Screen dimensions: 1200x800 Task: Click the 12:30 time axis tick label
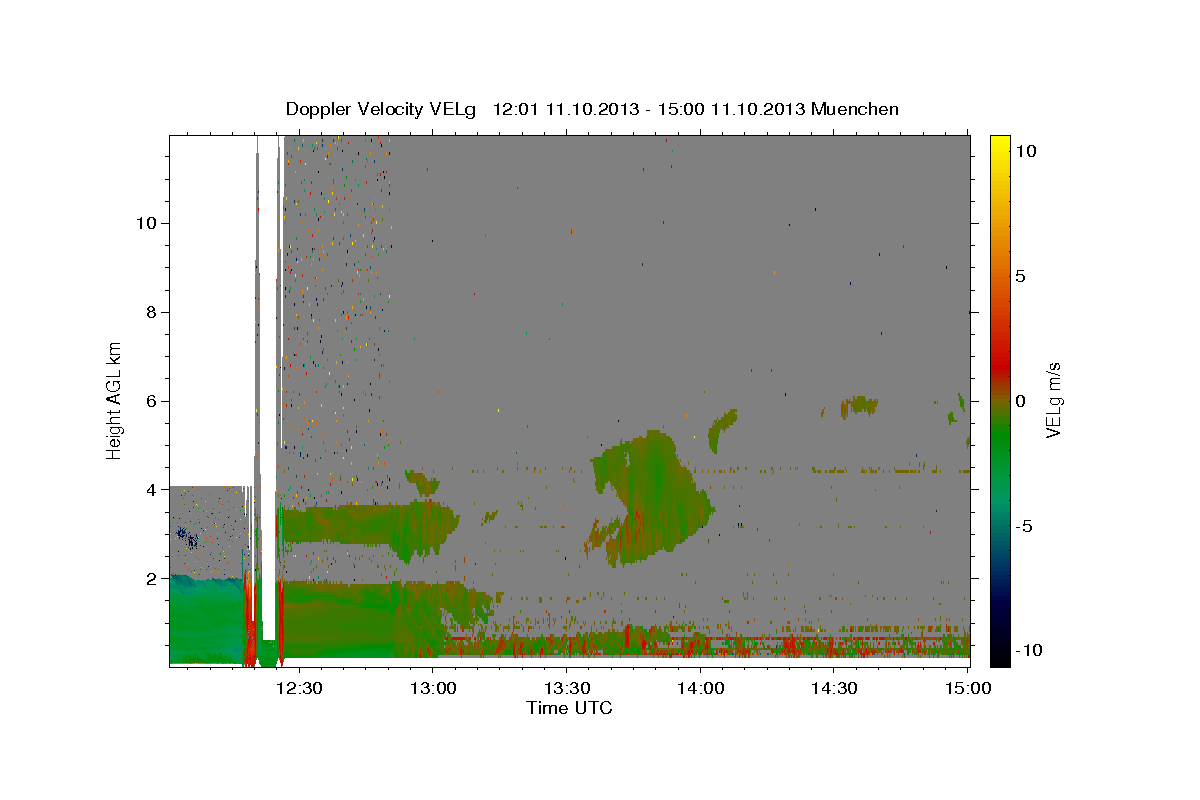(299, 689)
